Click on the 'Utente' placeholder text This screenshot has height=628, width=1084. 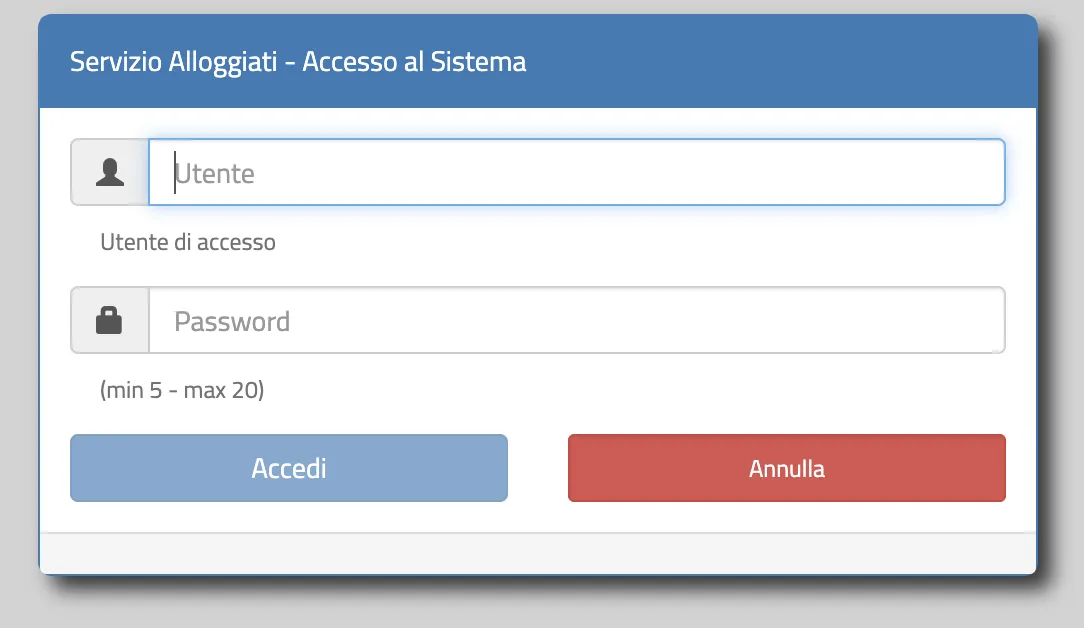[x=216, y=174]
